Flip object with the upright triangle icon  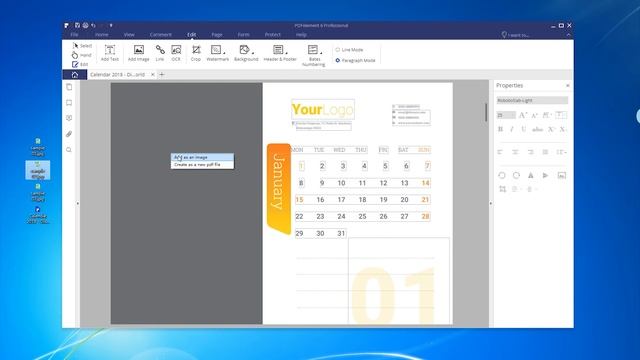[531, 176]
